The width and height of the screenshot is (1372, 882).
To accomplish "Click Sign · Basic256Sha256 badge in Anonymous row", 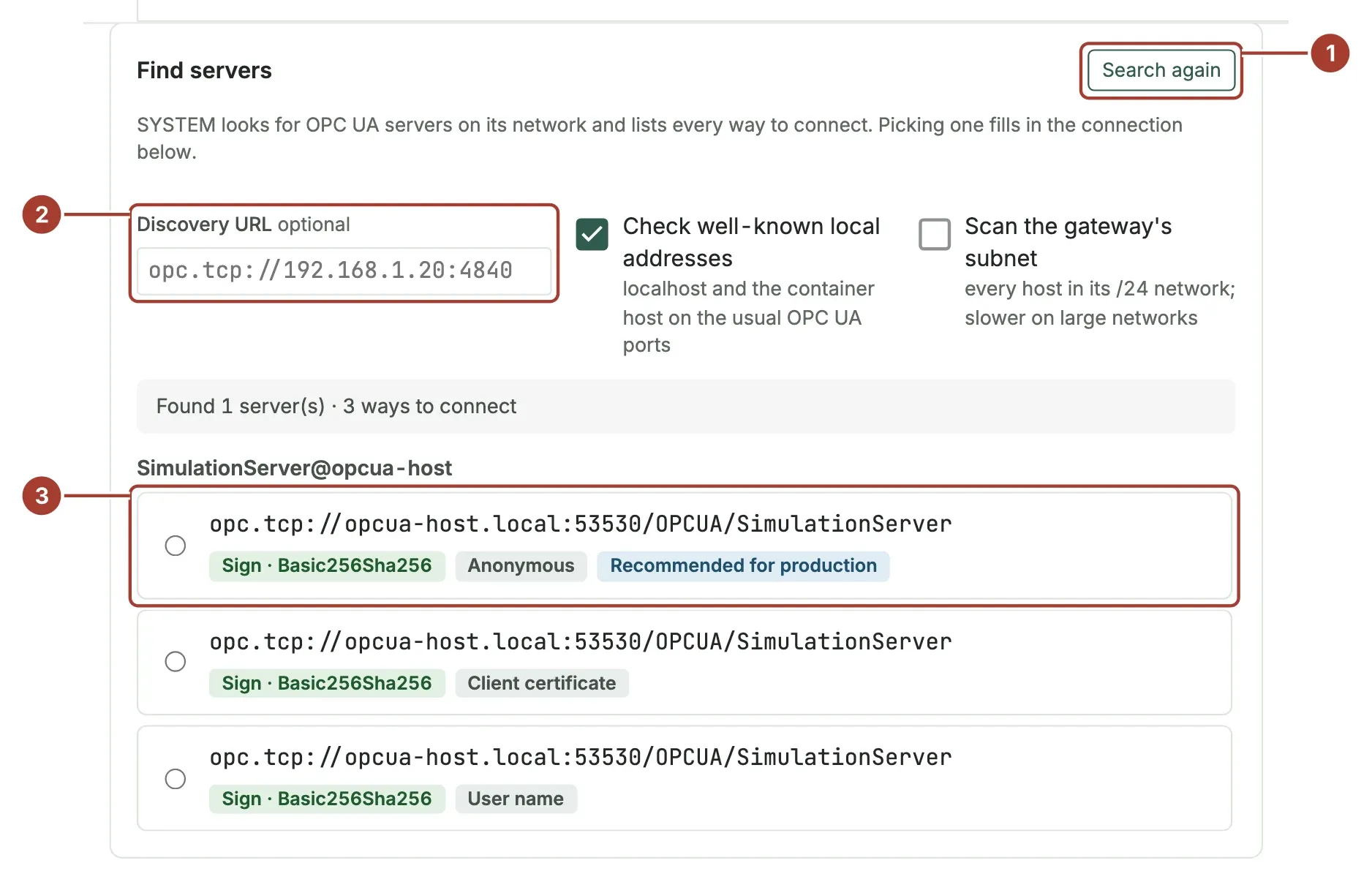I will tap(327, 566).
